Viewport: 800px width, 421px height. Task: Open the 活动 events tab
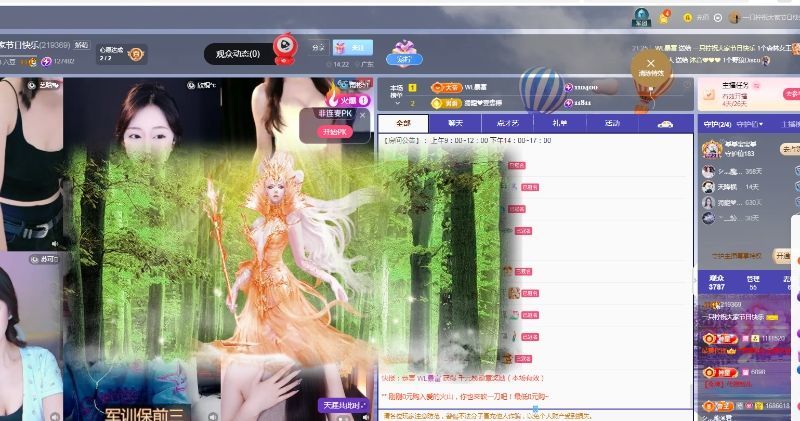(612, 123)
